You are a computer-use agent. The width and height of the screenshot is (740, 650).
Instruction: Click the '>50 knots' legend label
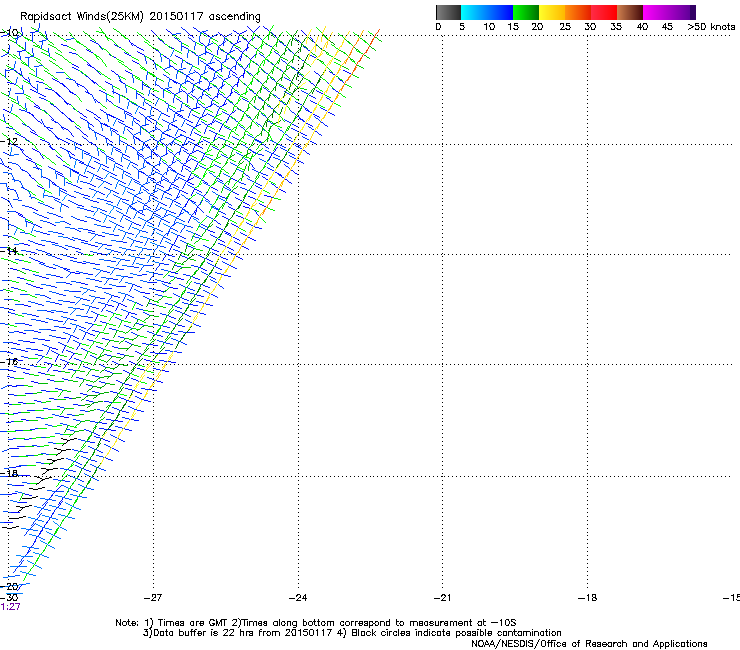tap(711, 27)
